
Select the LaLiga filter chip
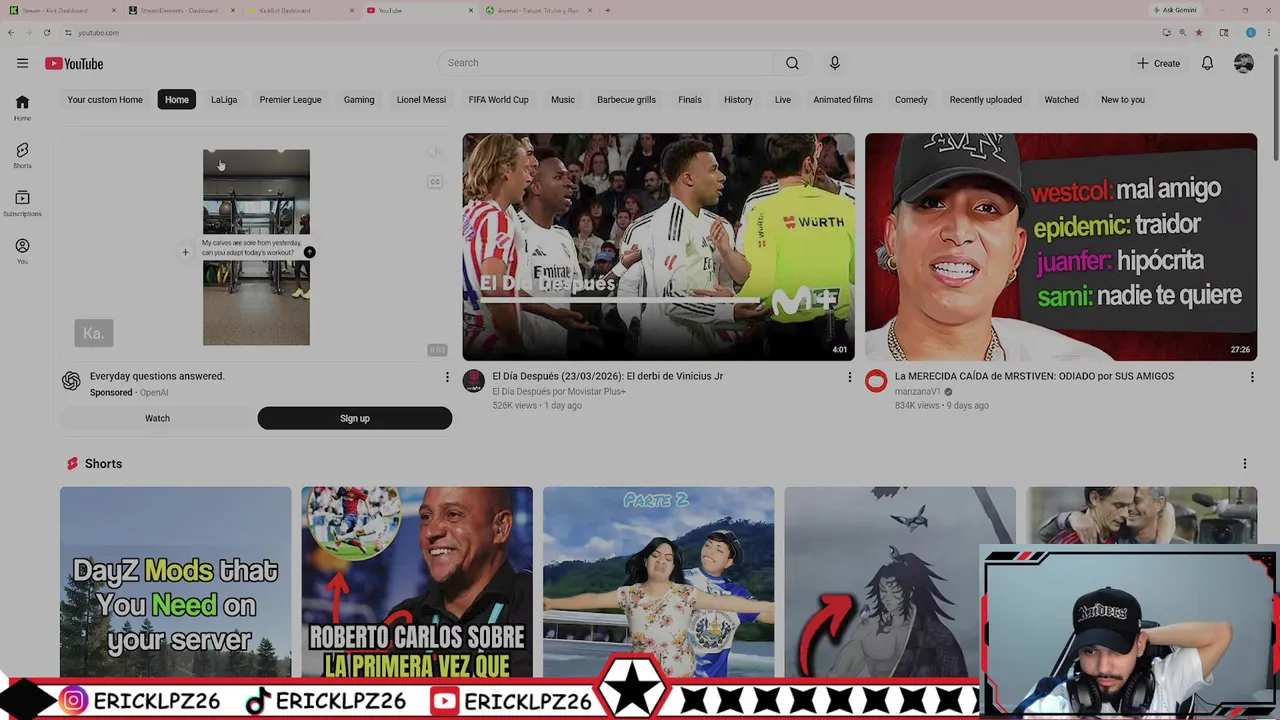point(224,100)
